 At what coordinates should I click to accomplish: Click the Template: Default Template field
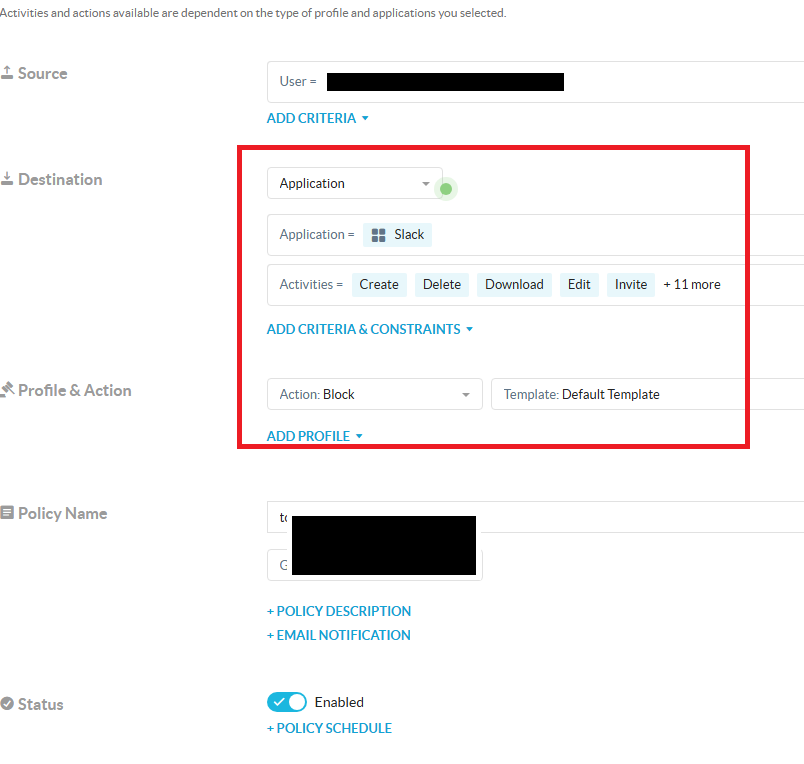tap(640, 394)
